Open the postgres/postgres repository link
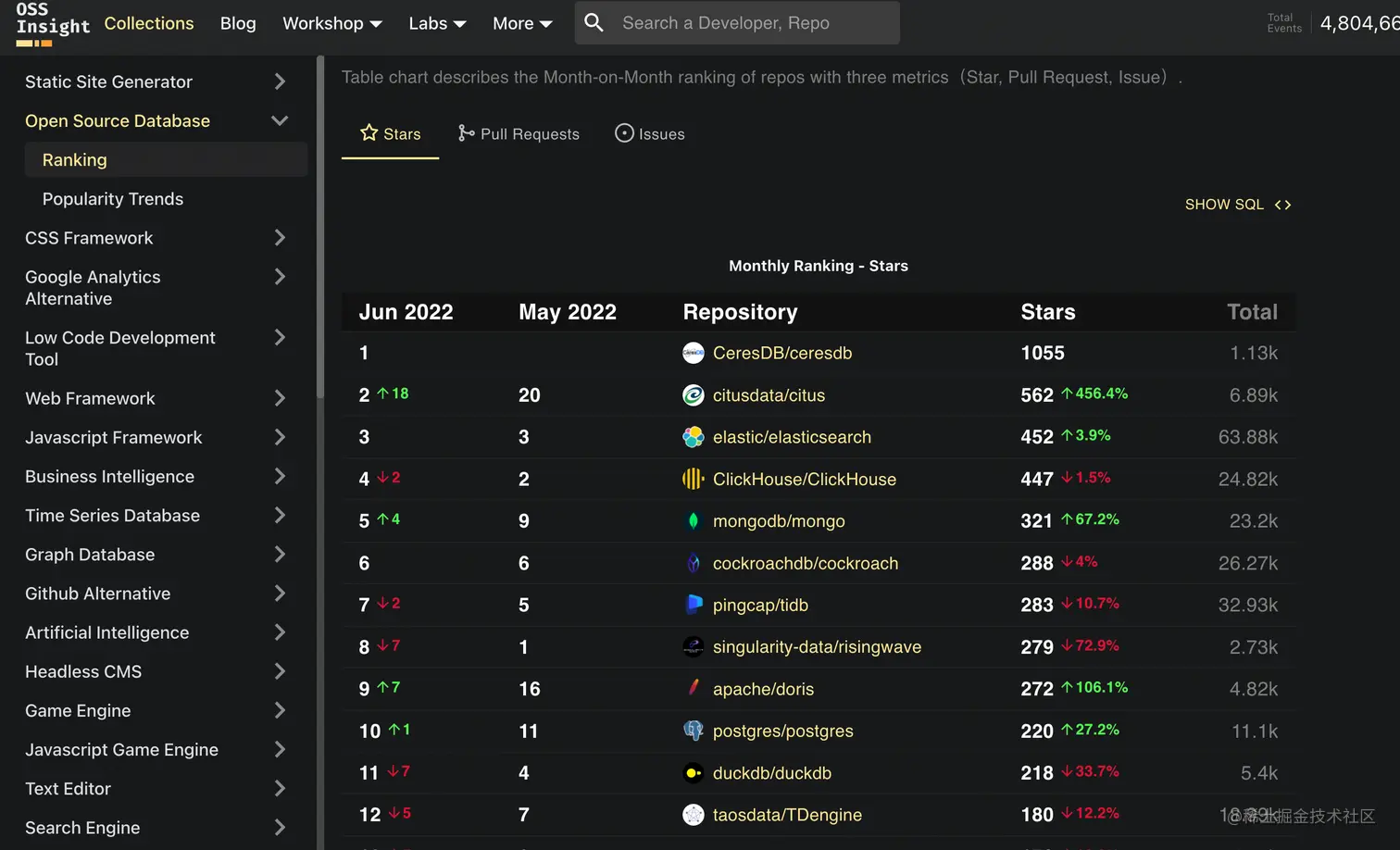 tap(783, 731)
